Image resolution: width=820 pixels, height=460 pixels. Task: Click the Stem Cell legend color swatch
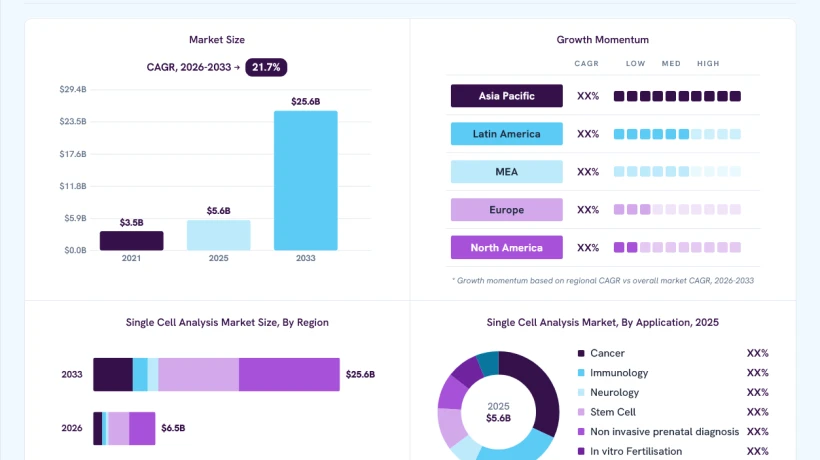point(581,412)
